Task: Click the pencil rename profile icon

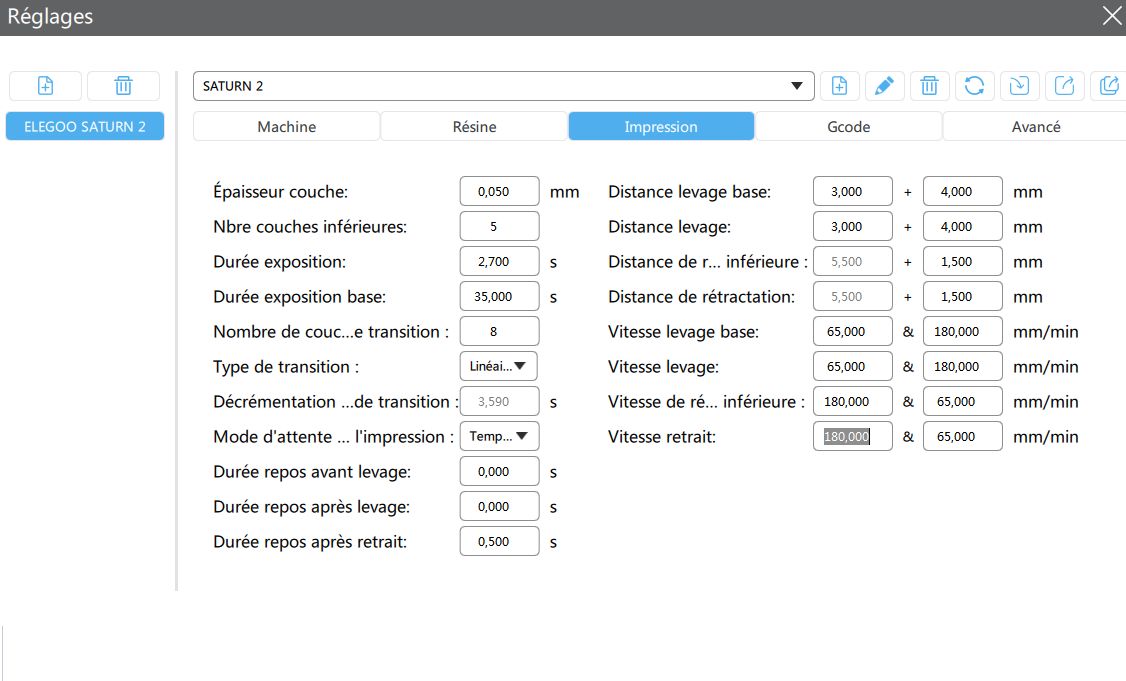Action: (884, 86)
